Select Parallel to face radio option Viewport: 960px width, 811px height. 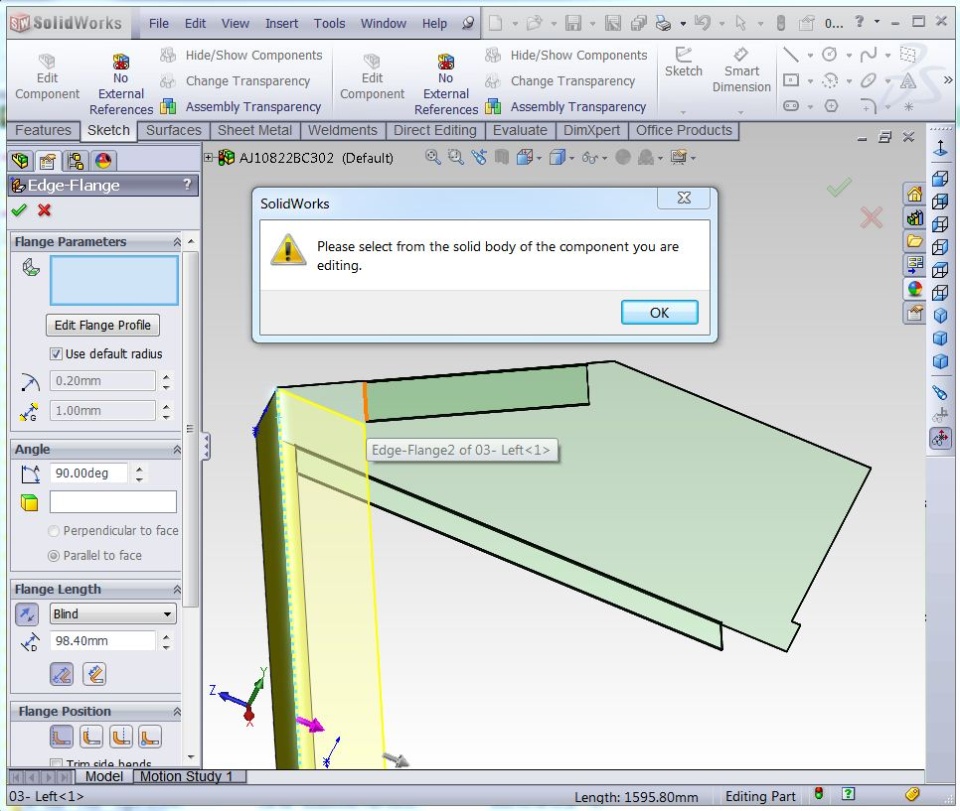54,556
